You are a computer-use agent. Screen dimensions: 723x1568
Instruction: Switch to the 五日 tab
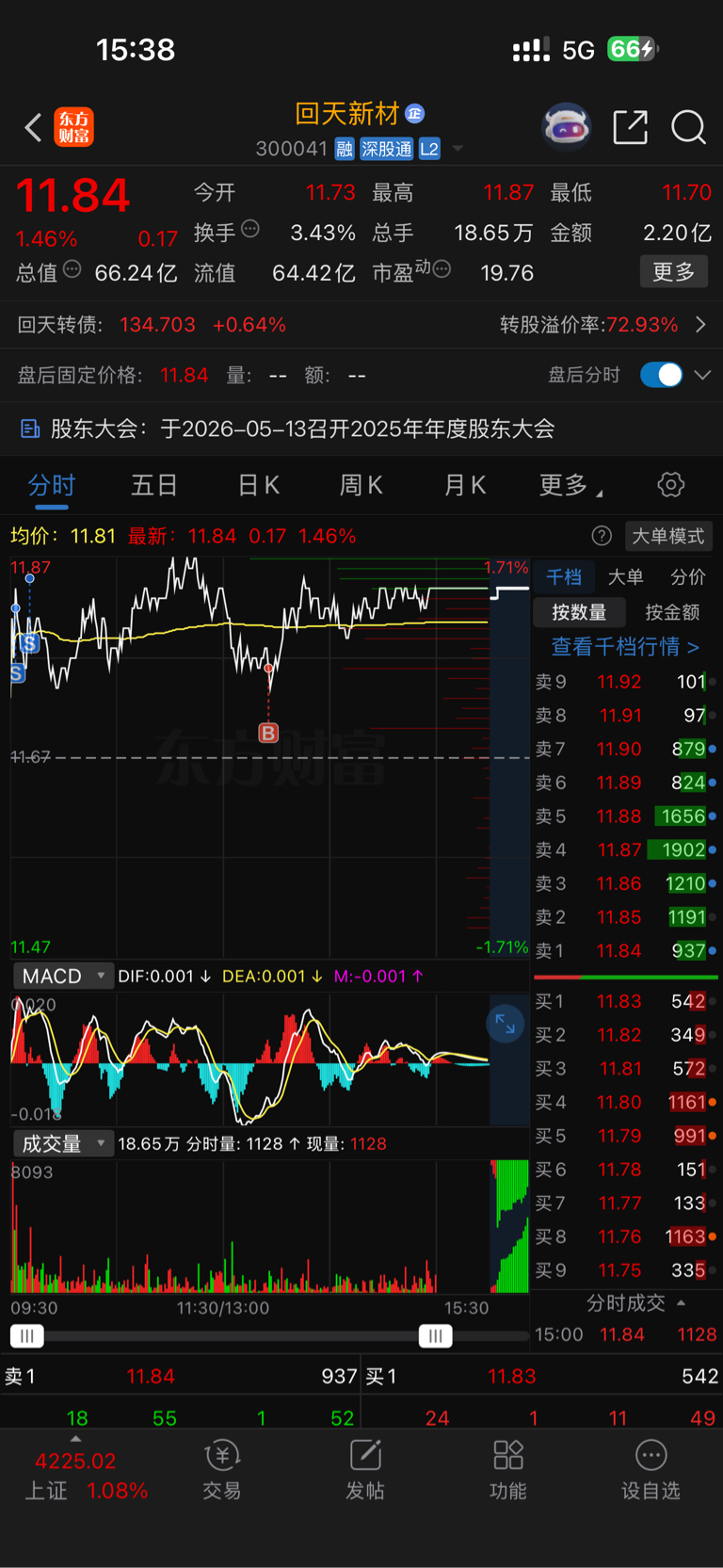point(154,486)
